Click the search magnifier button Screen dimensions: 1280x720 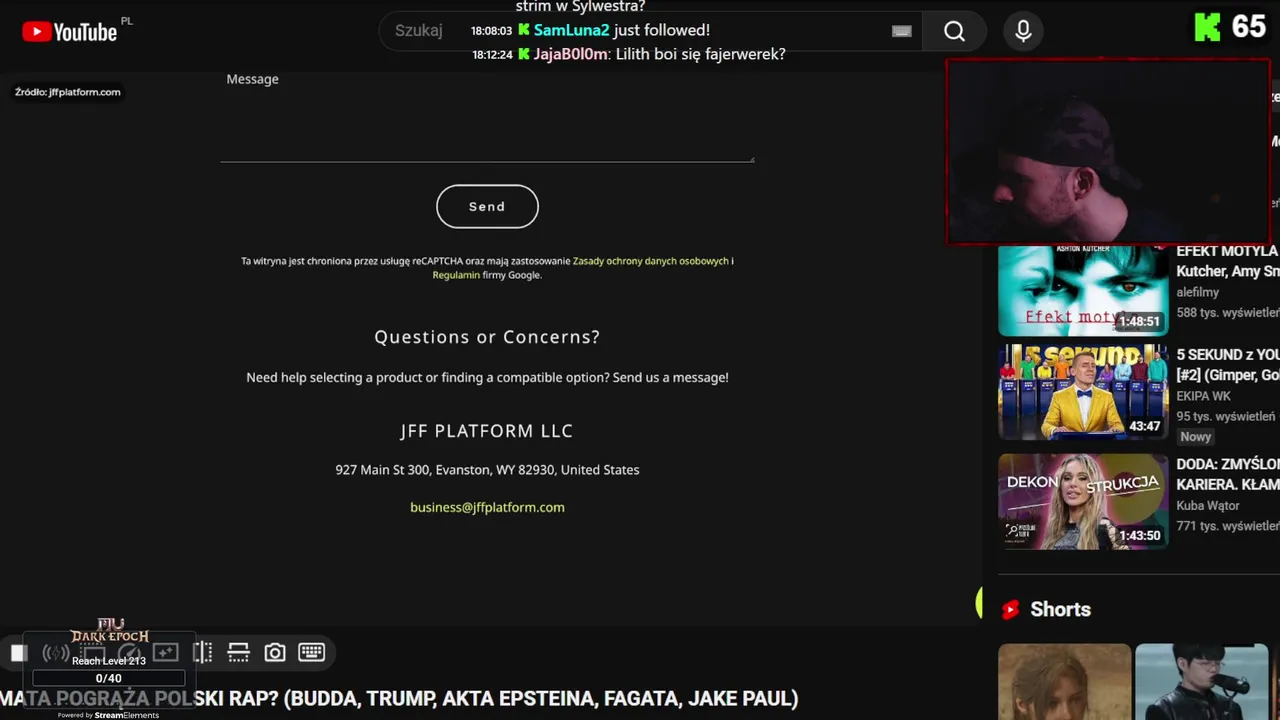[x=954, y=31]
